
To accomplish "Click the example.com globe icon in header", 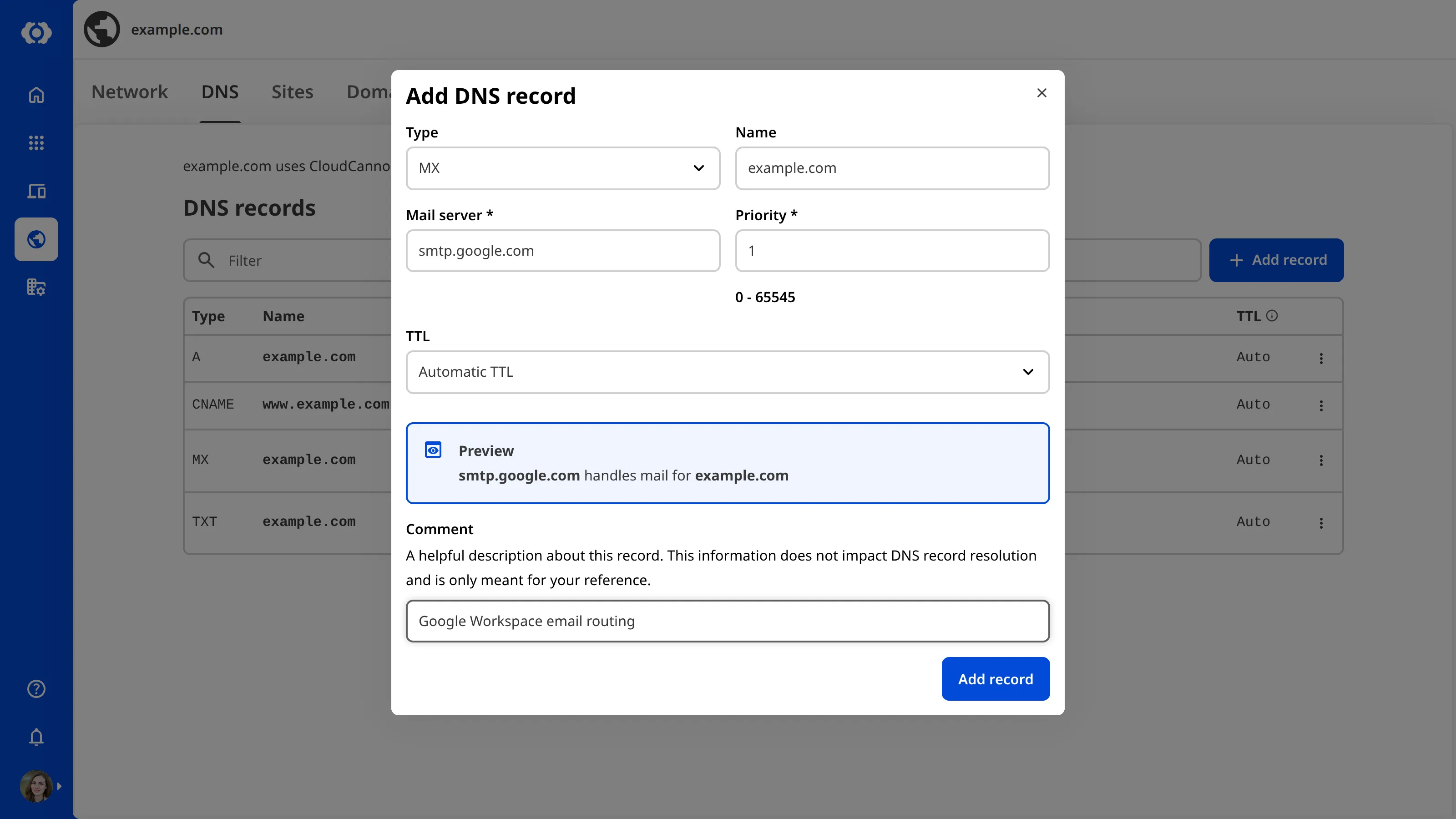I will [x=102, y=30].
